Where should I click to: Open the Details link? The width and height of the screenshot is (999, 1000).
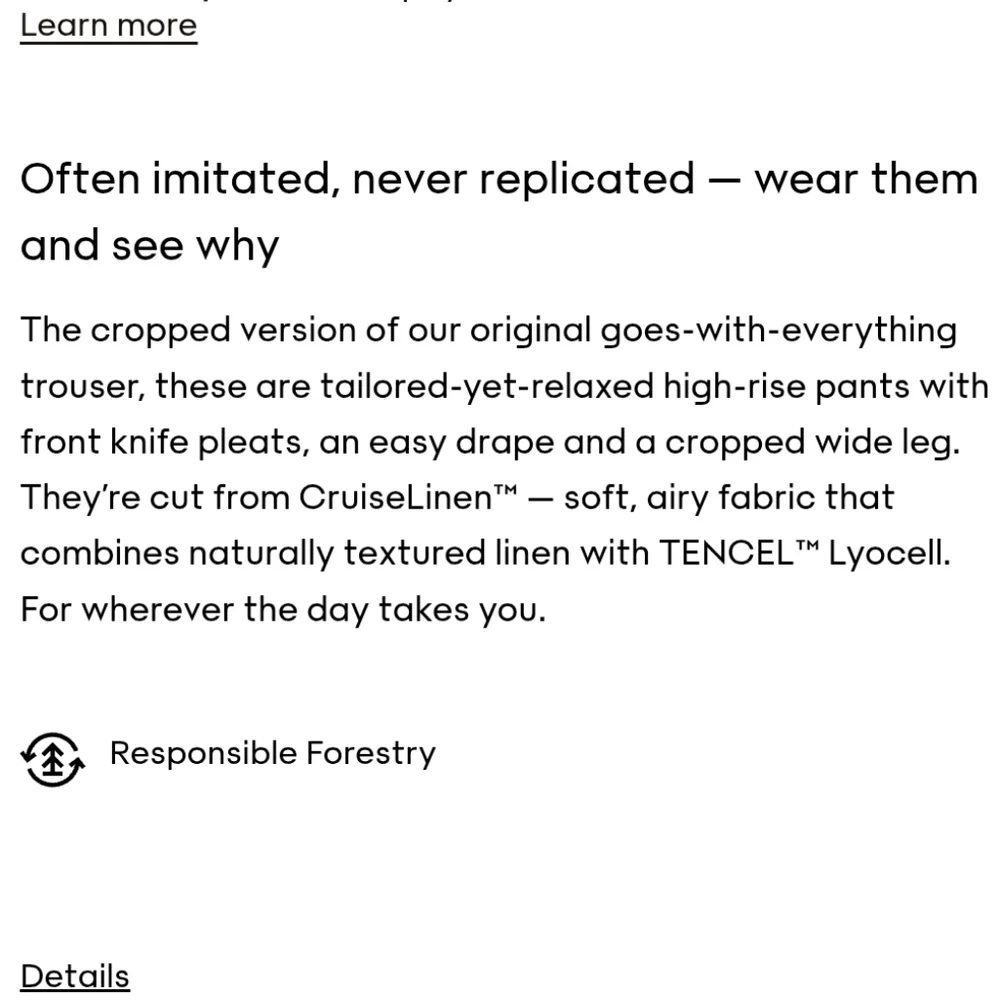click(75, 976)
